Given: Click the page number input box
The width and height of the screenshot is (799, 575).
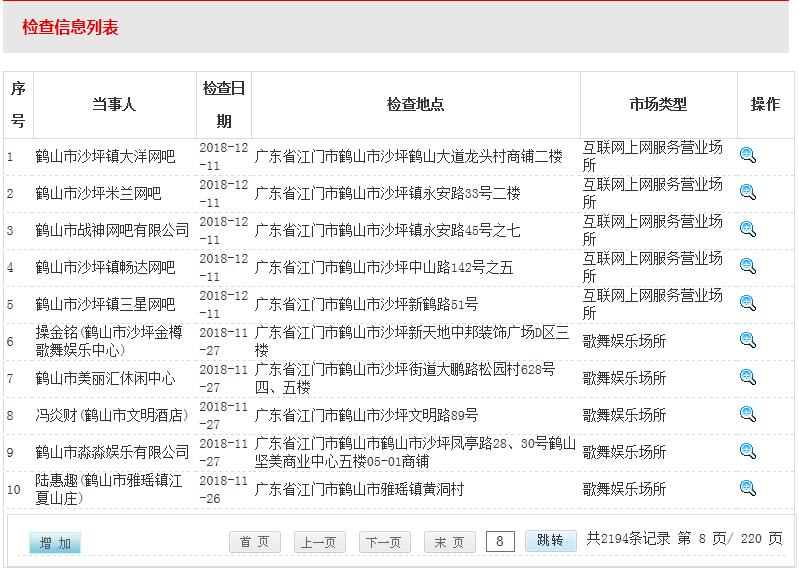Looking at the screenshot, I should click(500, 541).
